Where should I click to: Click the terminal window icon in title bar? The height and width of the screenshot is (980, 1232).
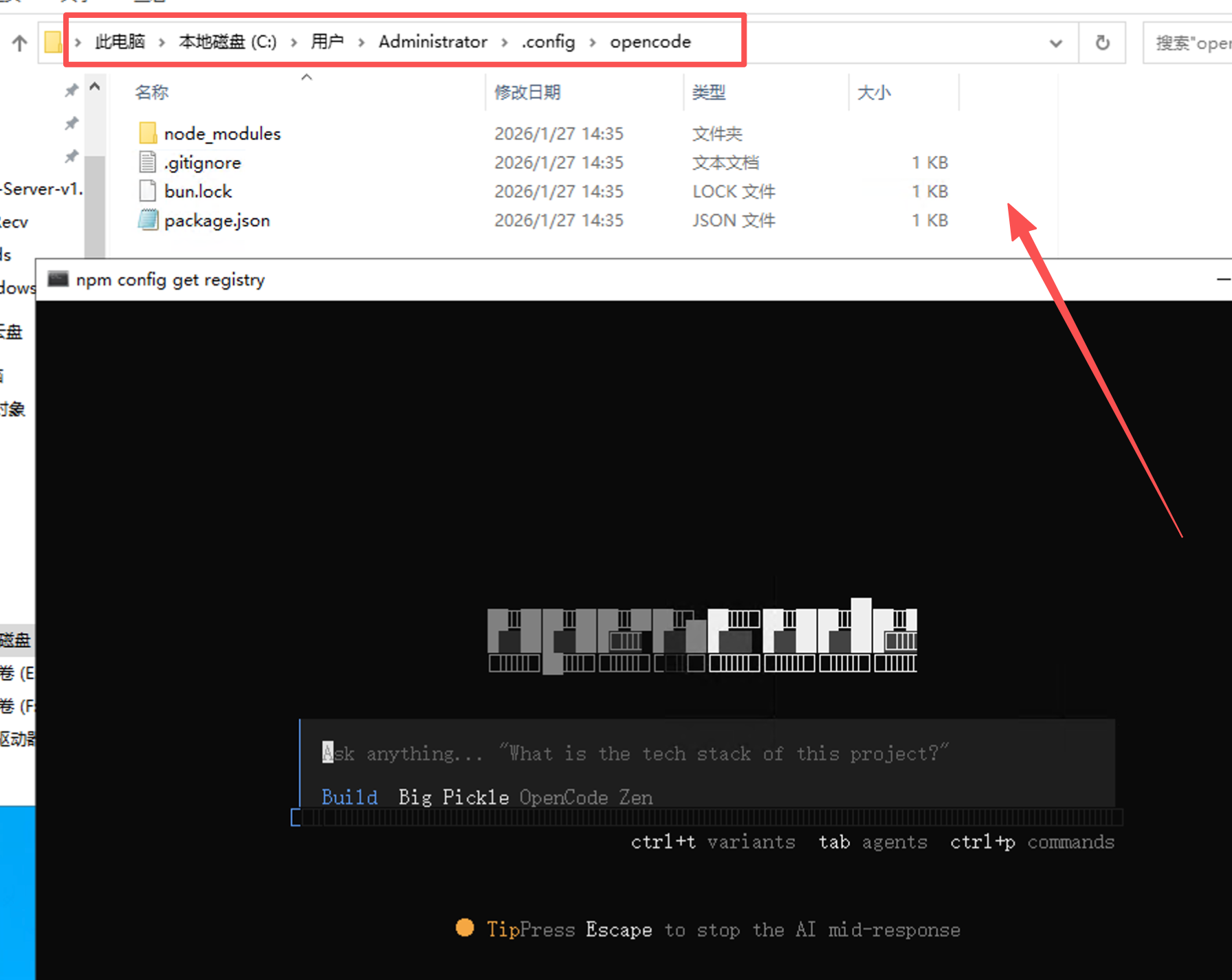coord(58,279)
